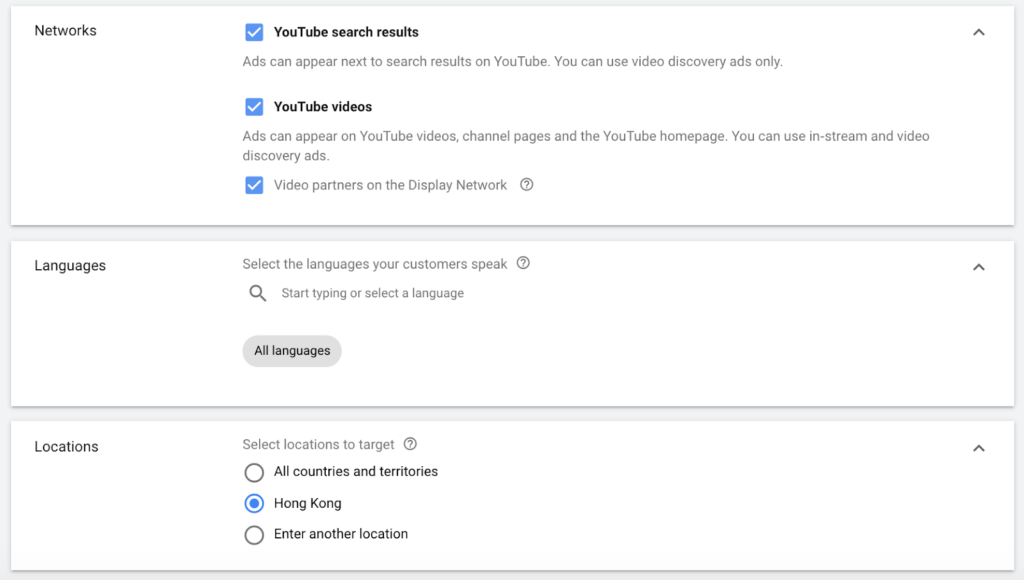1024x580 pixels.
Task: Focus the language search field
Action: [372, 293]
